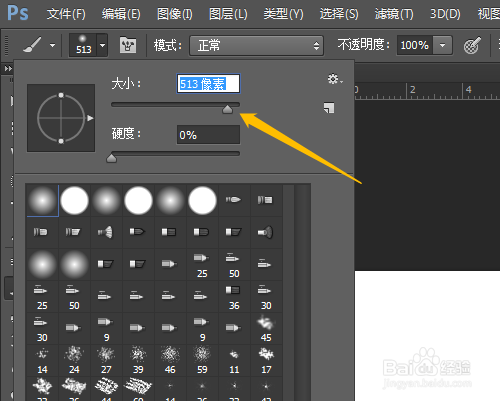Create new preset from this brush icon
Viewport: 500px width, 401px height.
(329, 108)
